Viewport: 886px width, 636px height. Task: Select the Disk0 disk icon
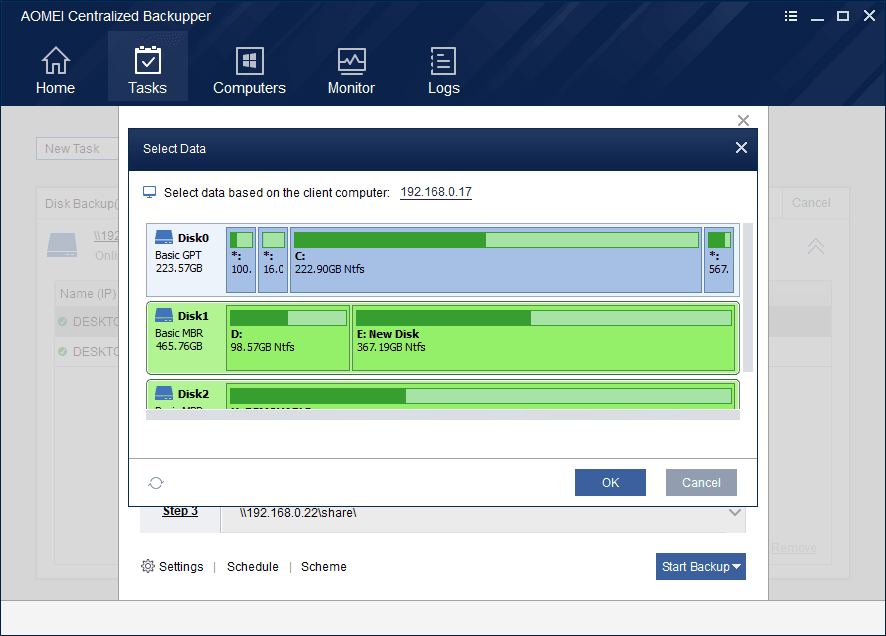[164, 237]
